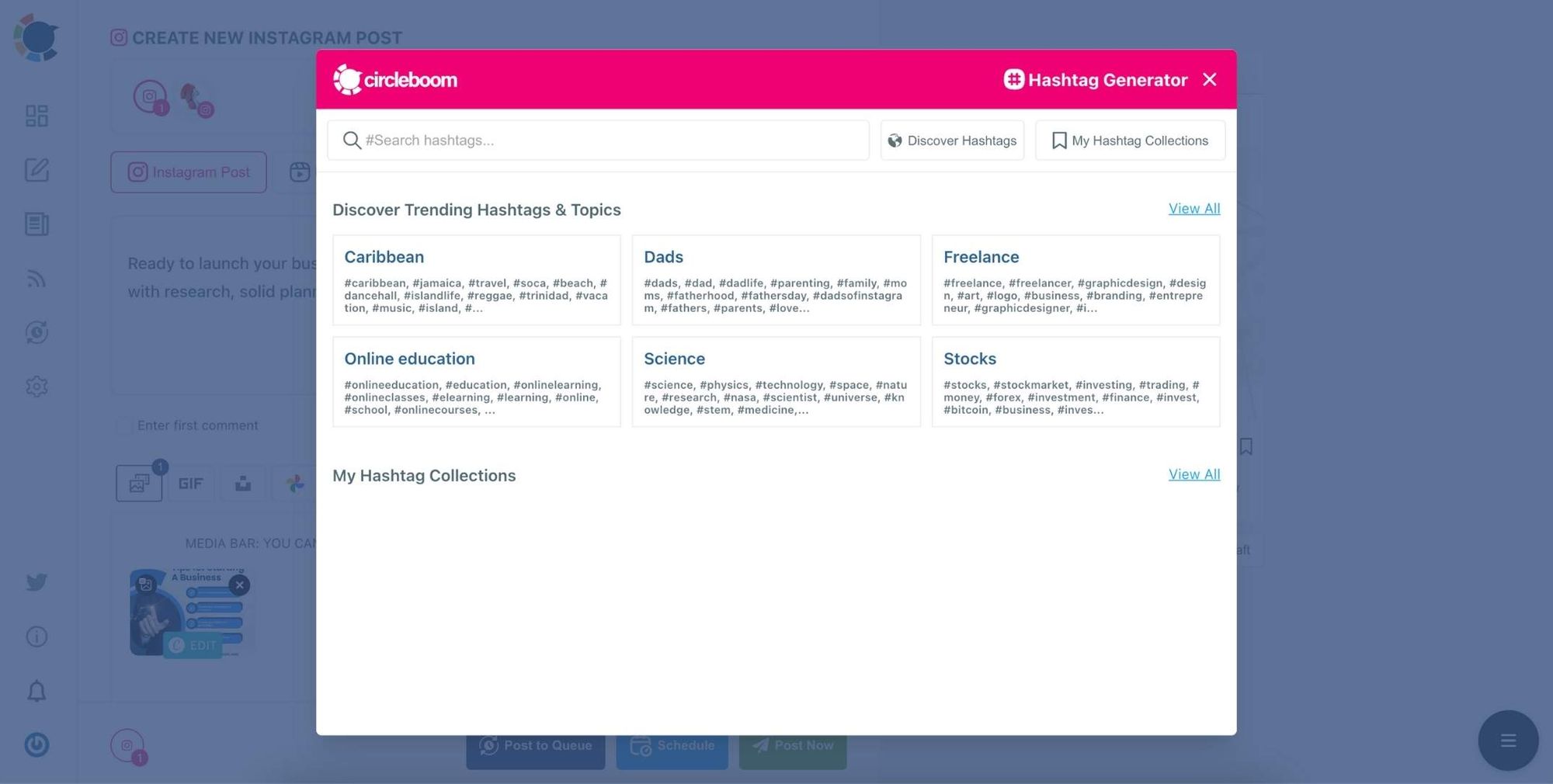Select the Caribbean hashtag topic card
Viewport: 1553px width, 784px height.
coord(477,280)
